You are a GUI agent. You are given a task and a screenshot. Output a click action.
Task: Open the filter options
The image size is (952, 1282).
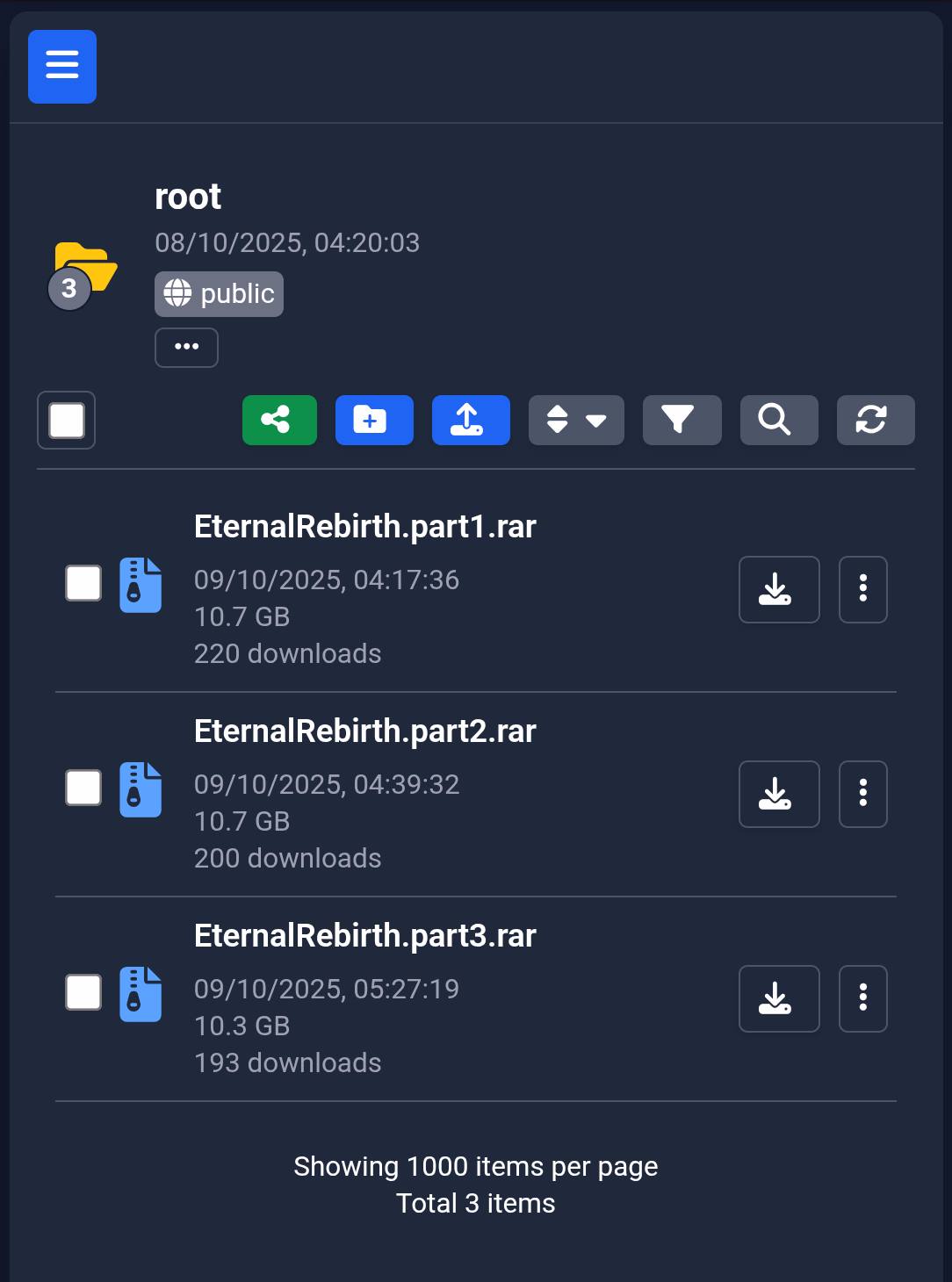pyautogui.click(x=682, y=420)
